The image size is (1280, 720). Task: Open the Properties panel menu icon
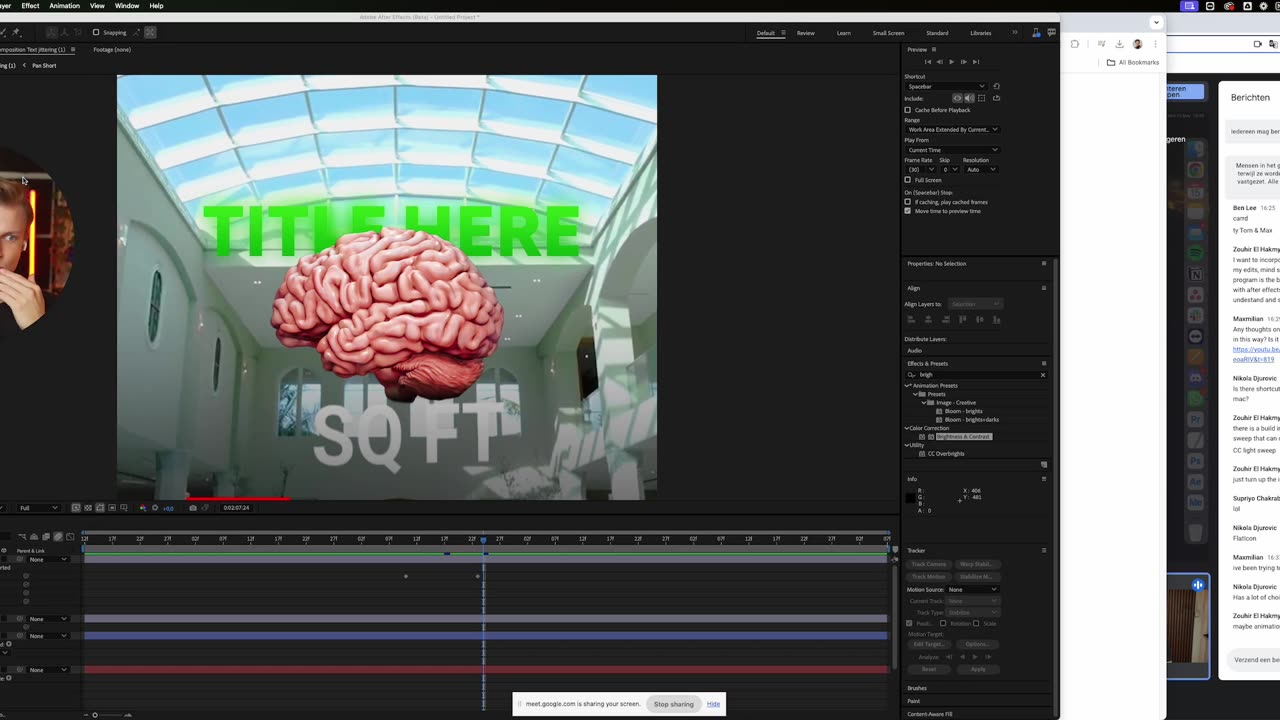[x=1044, y=263]
